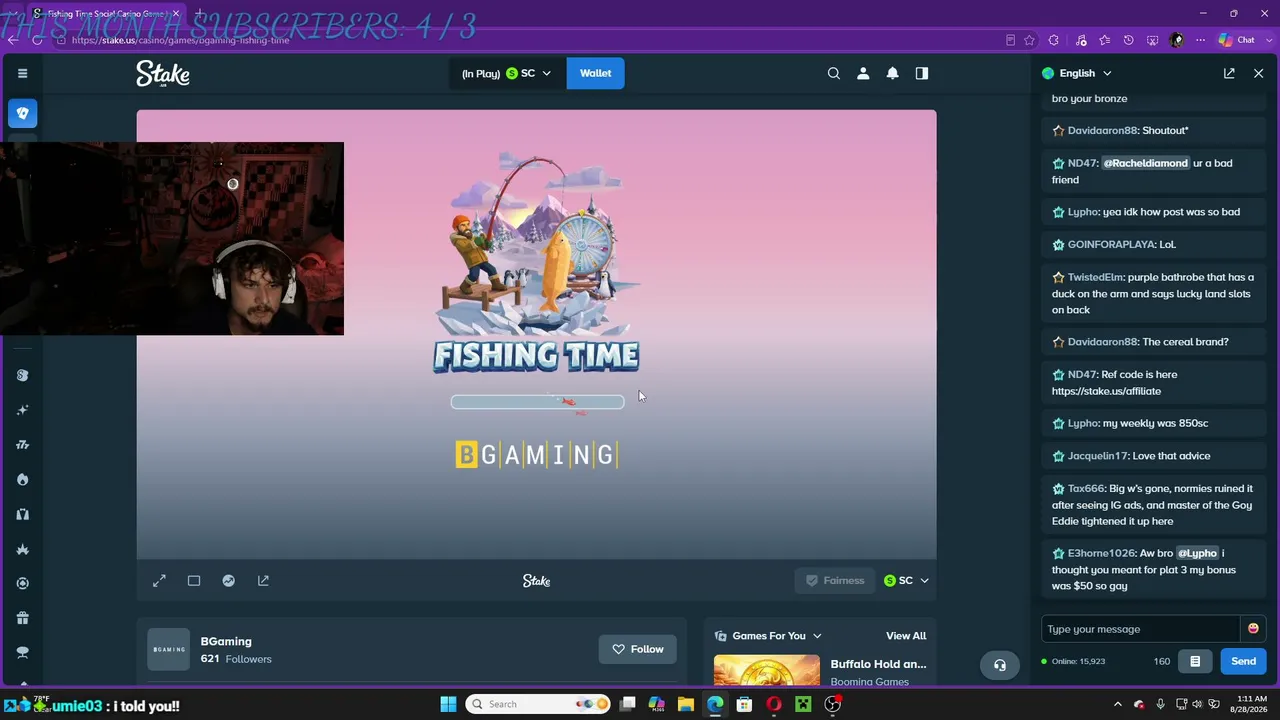Viewport: 1280px width, 720px height.
Task: Open the poker chip sidebar icon
Action: pyautogui.click(x=22, y=583)
